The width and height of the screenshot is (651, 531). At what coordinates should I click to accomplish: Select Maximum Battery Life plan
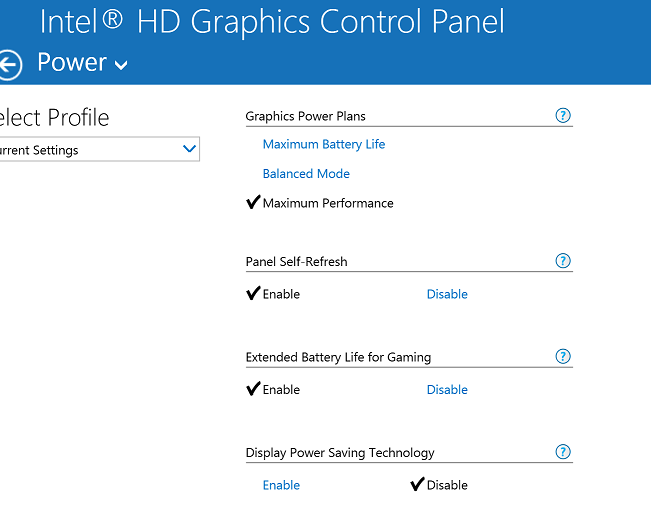[x=324, y=144]
